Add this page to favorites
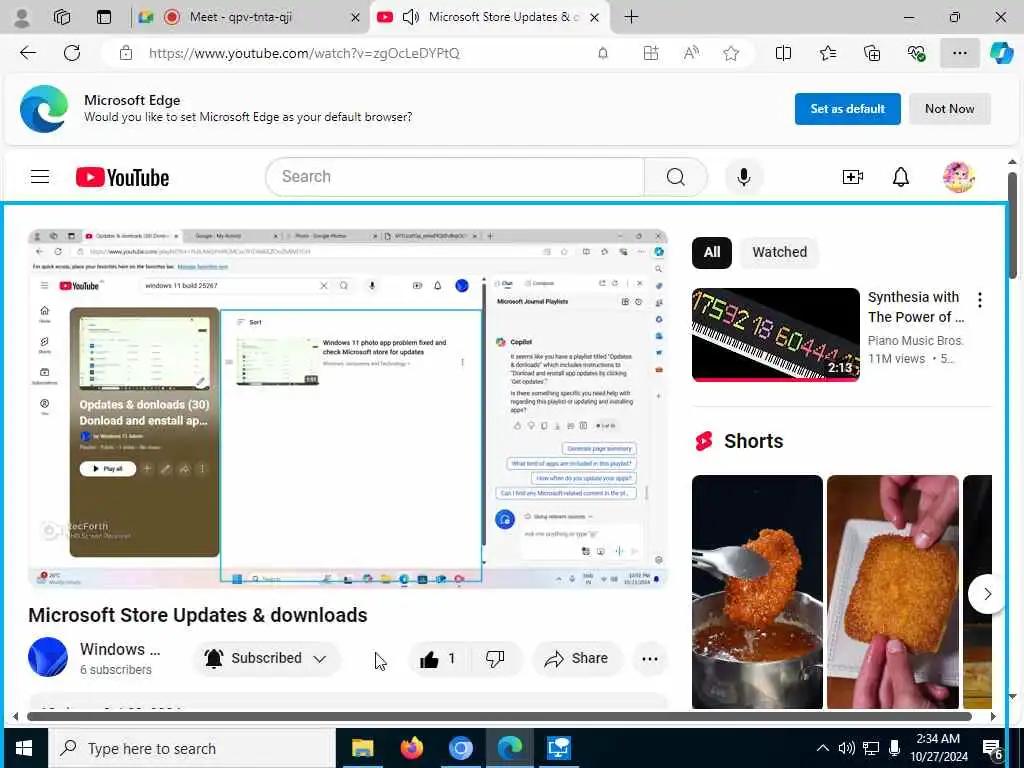 point(731,54)
